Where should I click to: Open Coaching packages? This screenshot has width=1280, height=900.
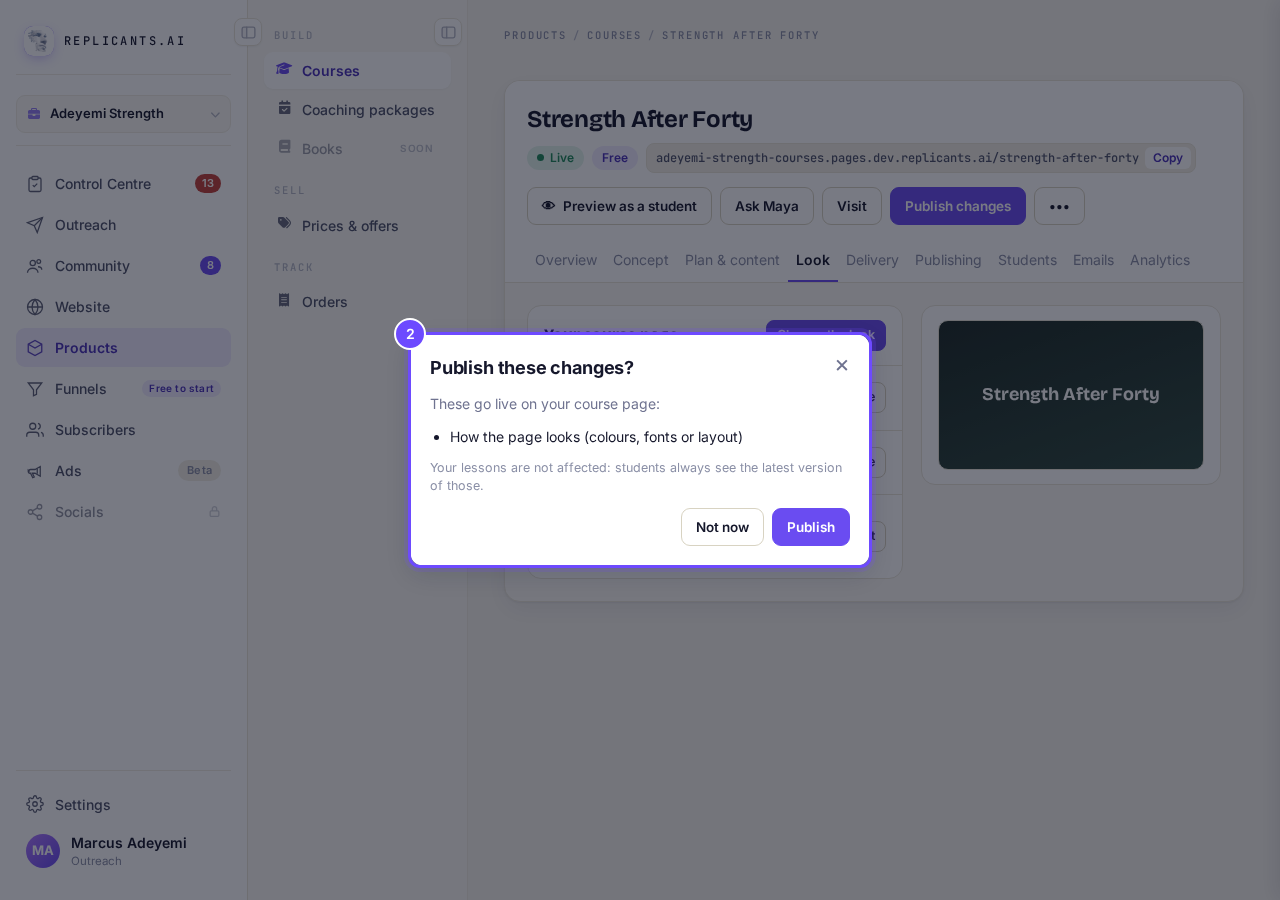pyautogui.click(x=358, y=109)
